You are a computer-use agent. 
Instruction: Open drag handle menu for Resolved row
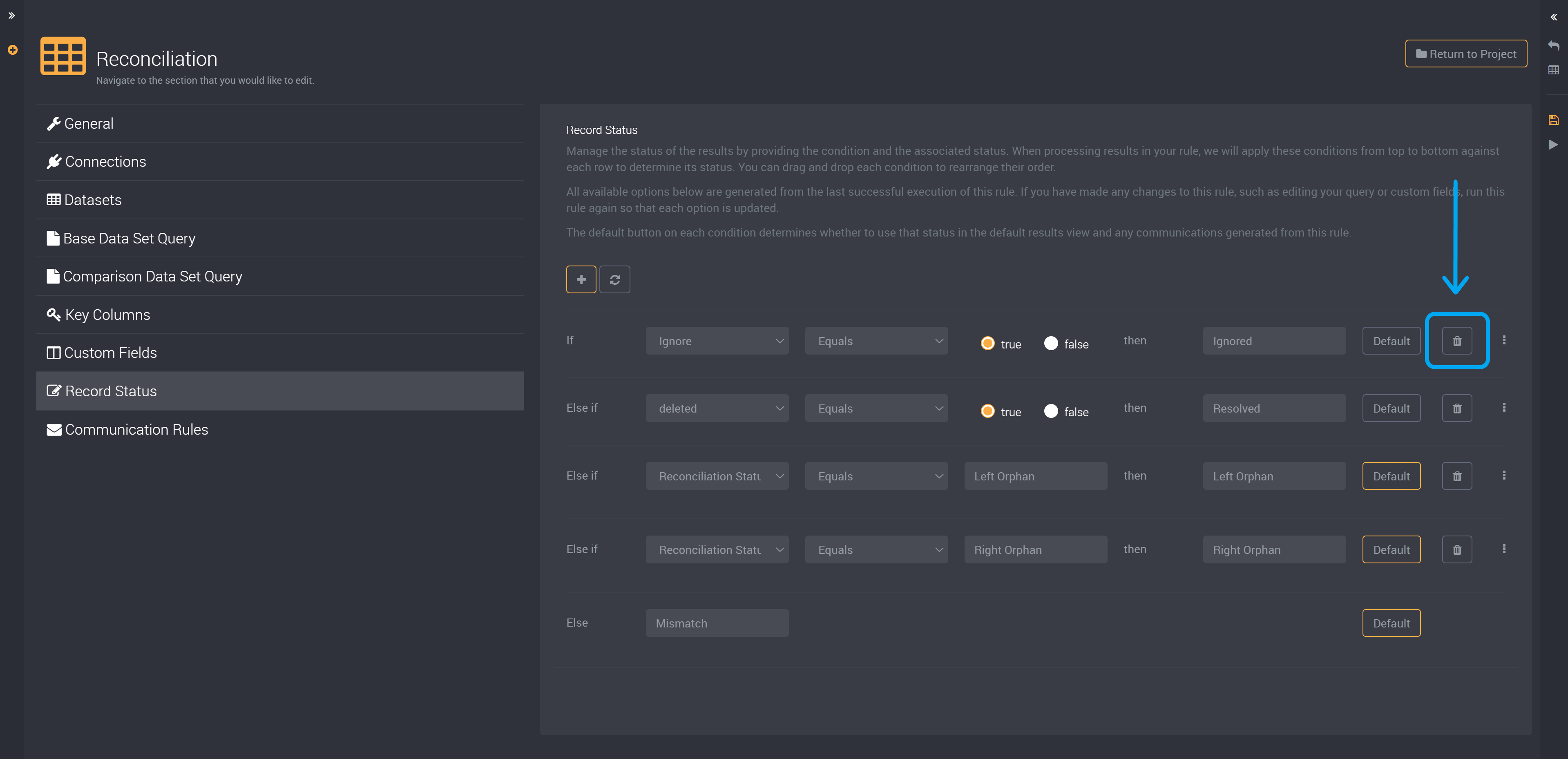click(x=1503, y=408)
